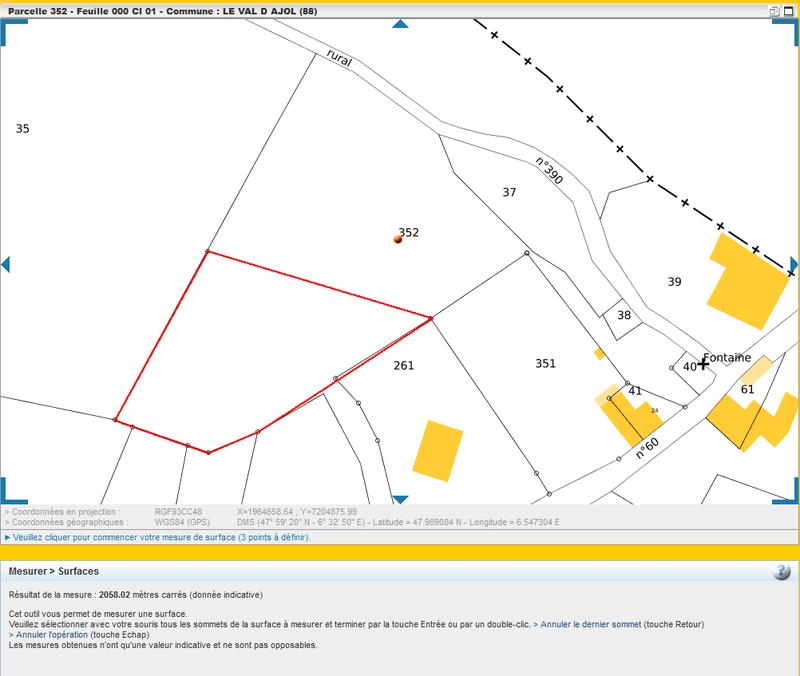Screen dimensions: 800x676
Task: Click the 'Annuler l'opération' link
Action: pyautogui.click(x=46, y=635)
